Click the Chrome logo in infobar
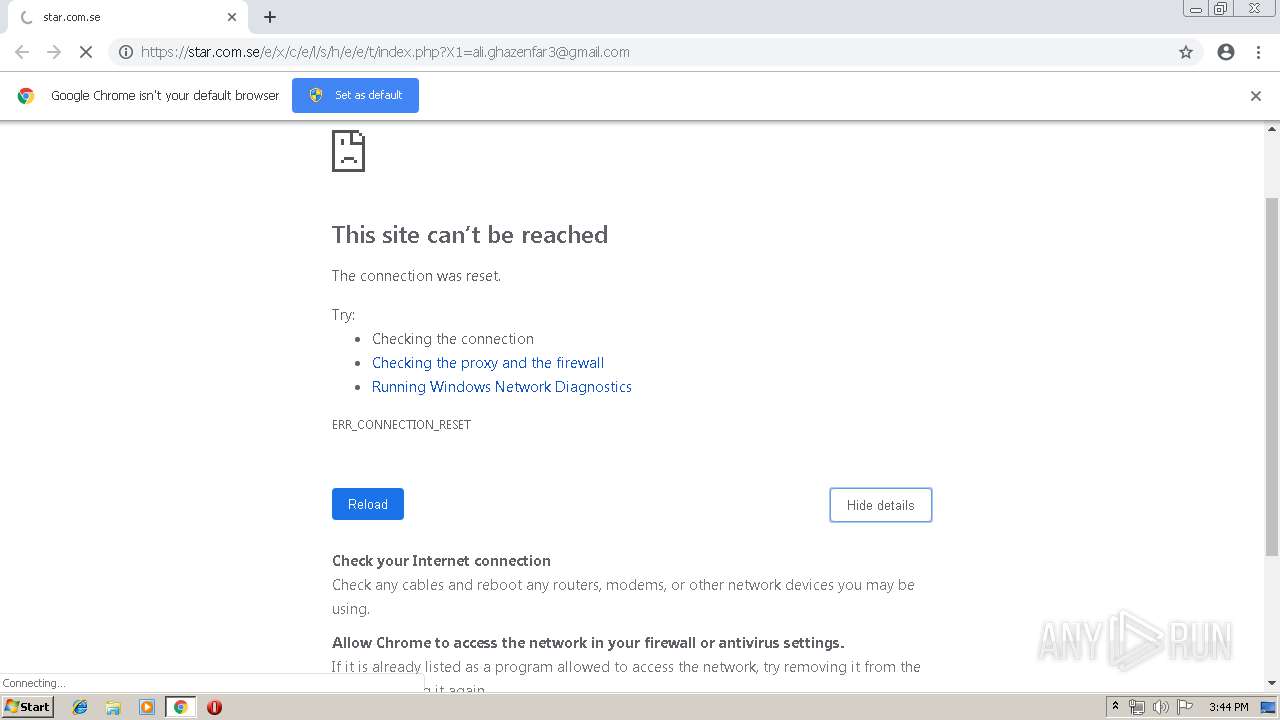This screenshot has height=720, width=1280. coord(26,96)
